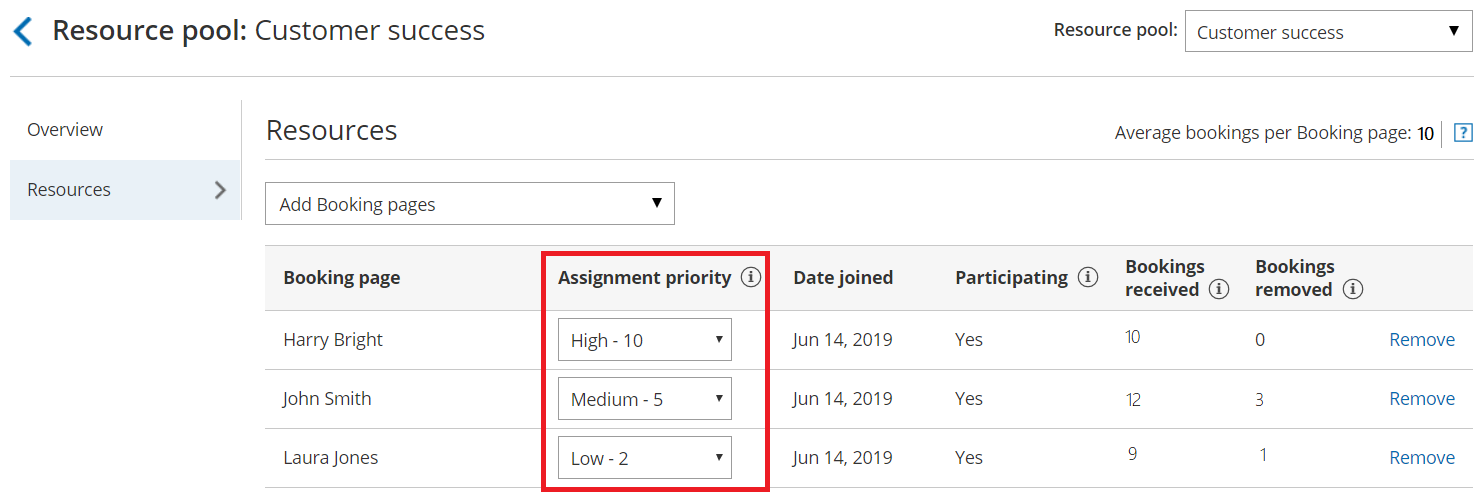Click the chevron arrow beside Resources in sidebar
Screen dimensions: 1482x503
pyautogui.click(x=221, y=190)
